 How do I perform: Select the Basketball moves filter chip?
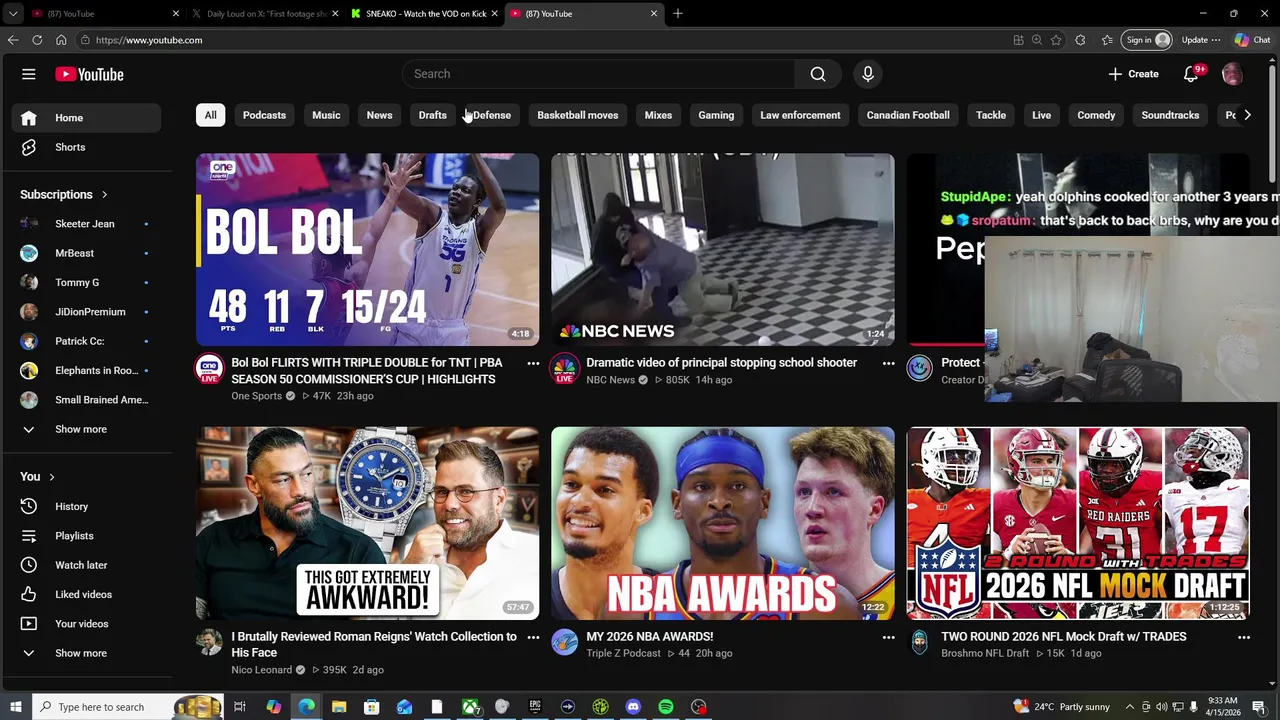click(577, 115)
